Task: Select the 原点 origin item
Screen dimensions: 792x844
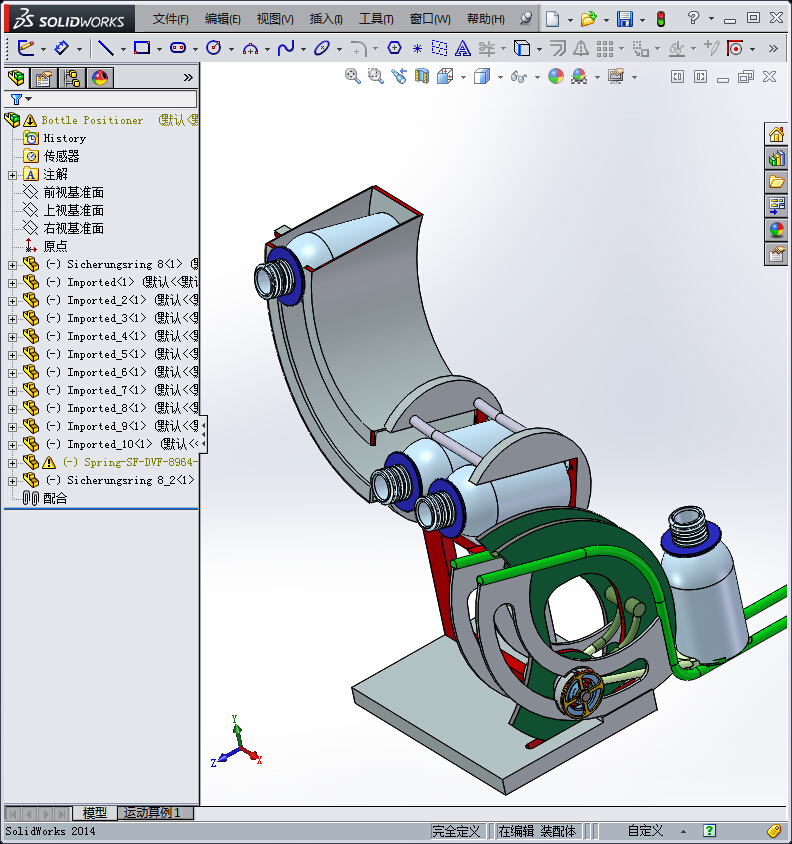Action: coord(55,247)
